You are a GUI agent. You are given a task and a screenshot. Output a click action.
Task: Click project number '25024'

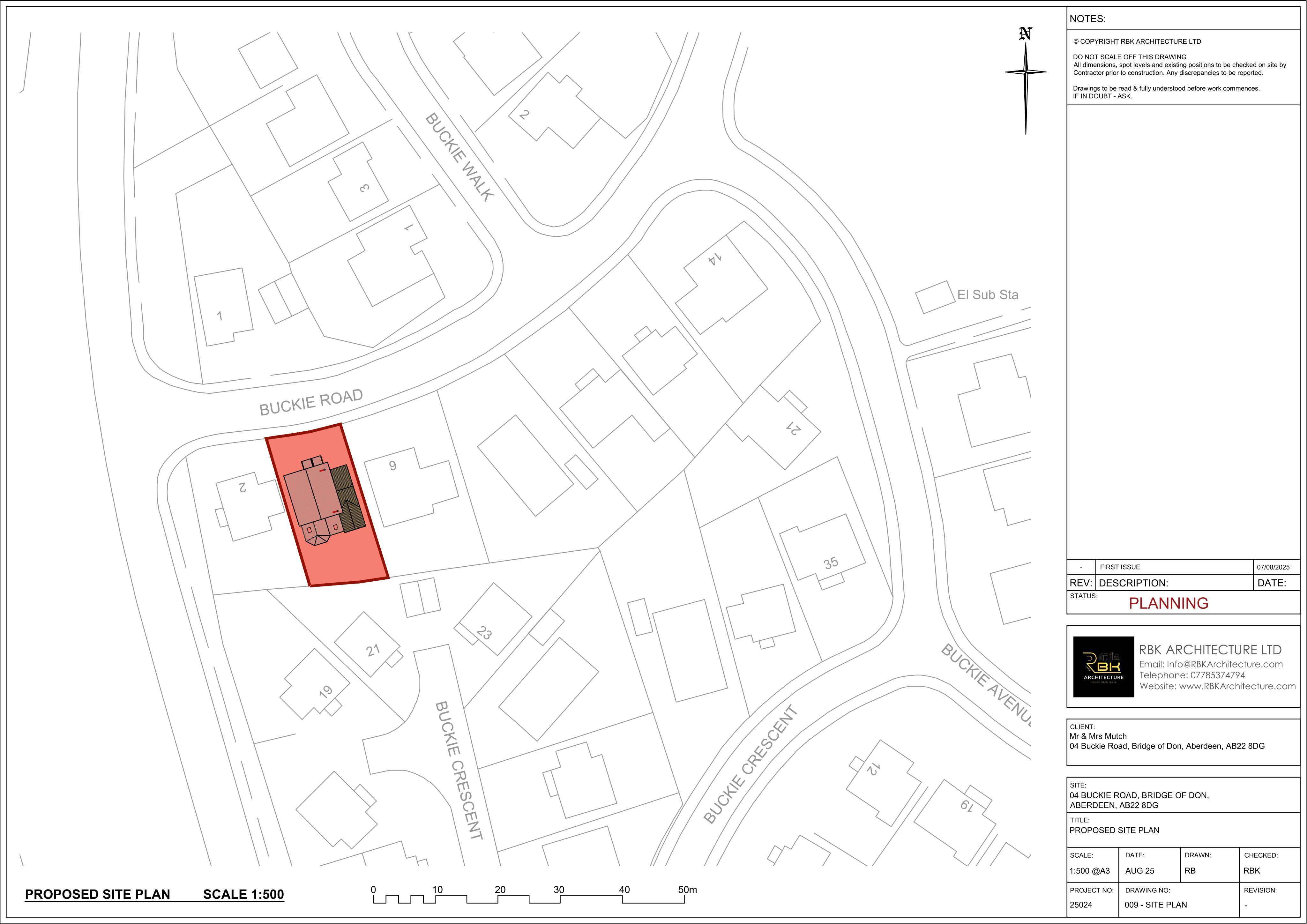coord(1081,905)
